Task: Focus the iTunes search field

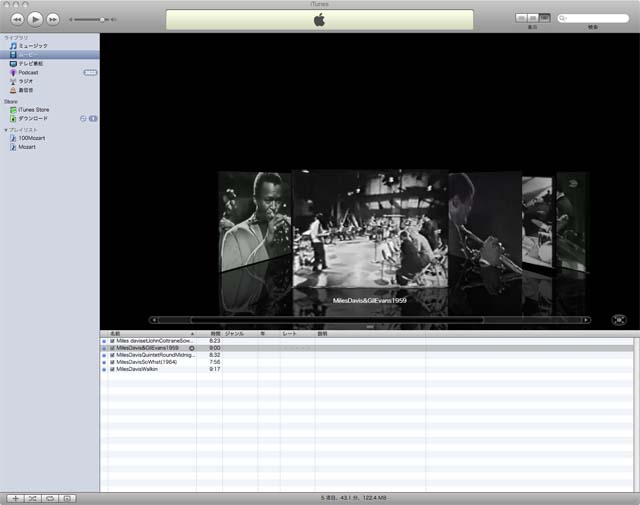Action: (x=593, y=18)
